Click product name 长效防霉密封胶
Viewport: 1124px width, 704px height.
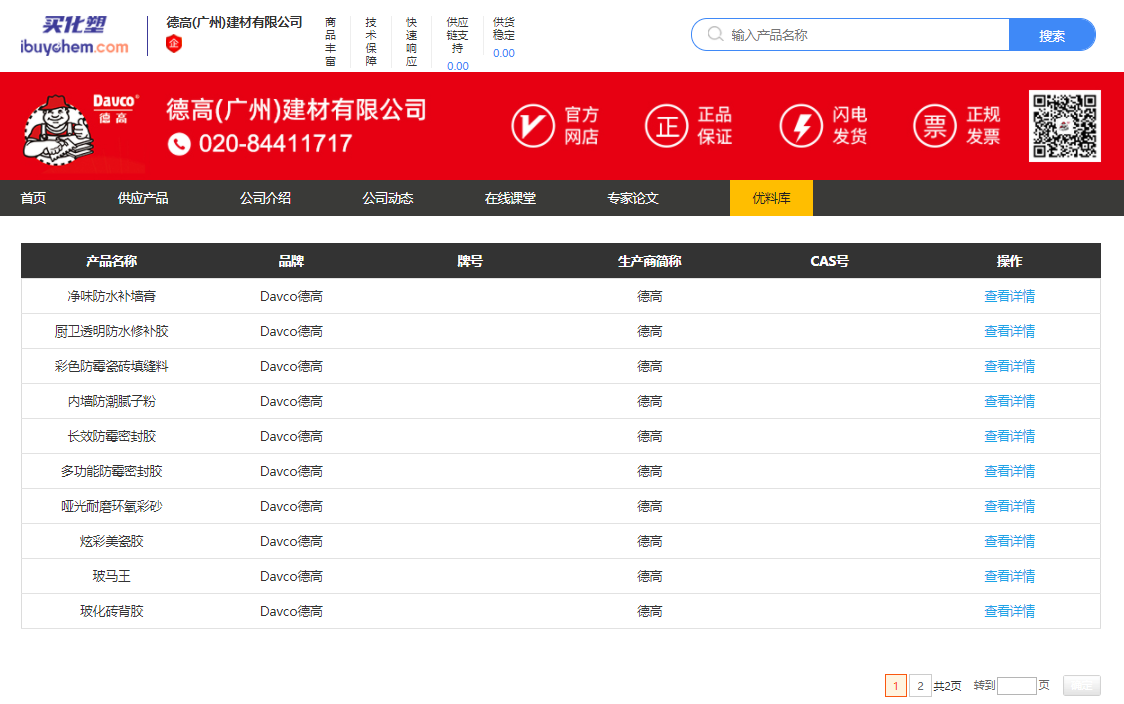click(111, 436)
